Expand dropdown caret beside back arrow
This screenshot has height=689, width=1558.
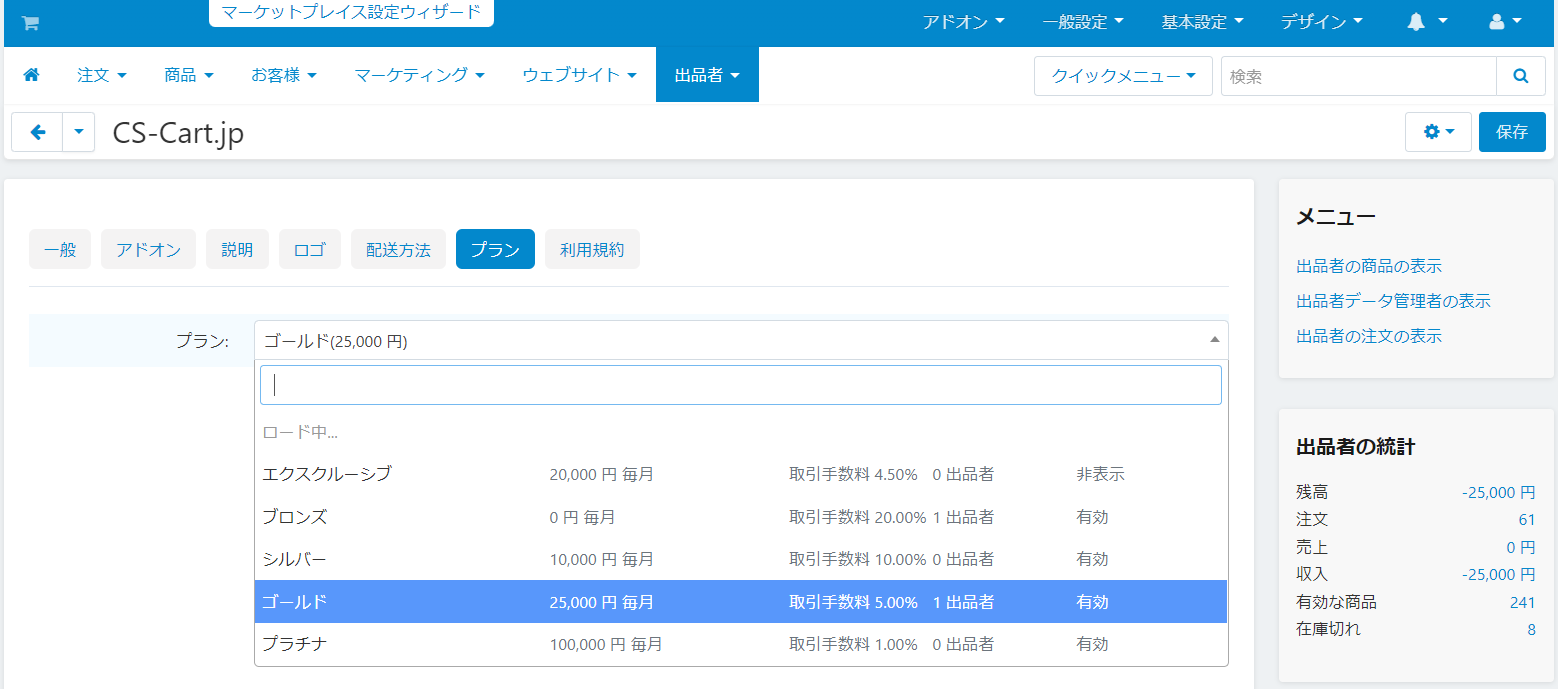[x=79, y=132]
